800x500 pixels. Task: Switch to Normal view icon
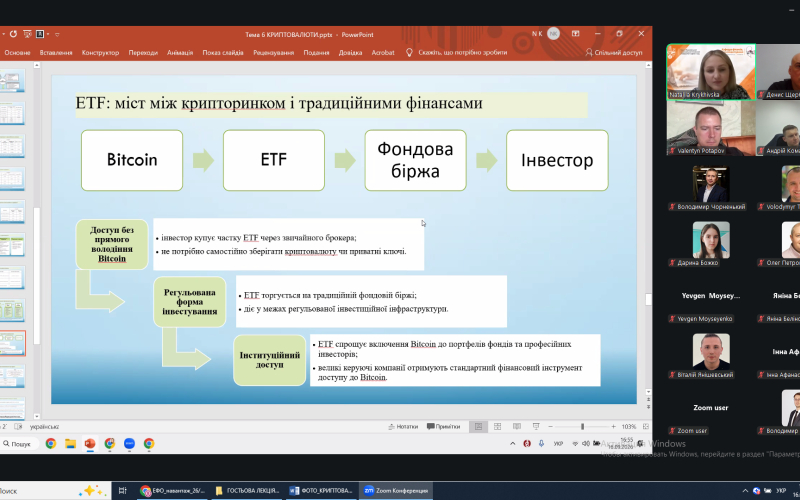pyautogui.click(x=478, y=427)
